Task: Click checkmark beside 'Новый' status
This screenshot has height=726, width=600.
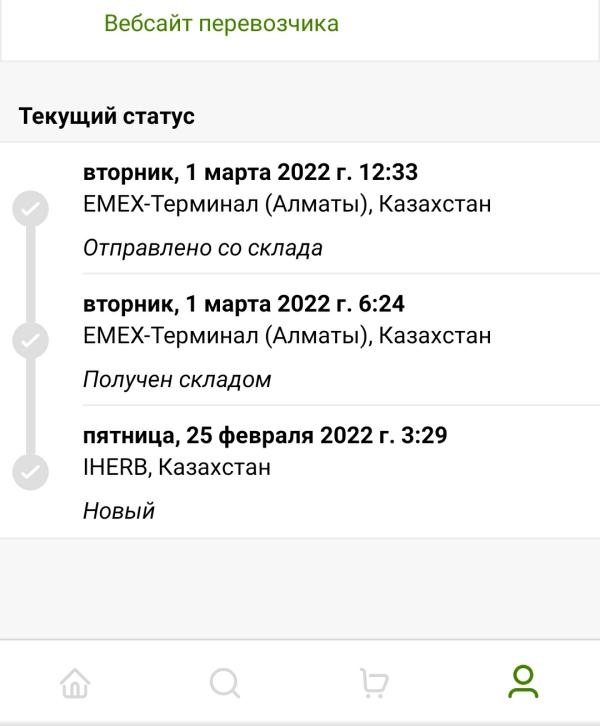Action: pos(31,472)
